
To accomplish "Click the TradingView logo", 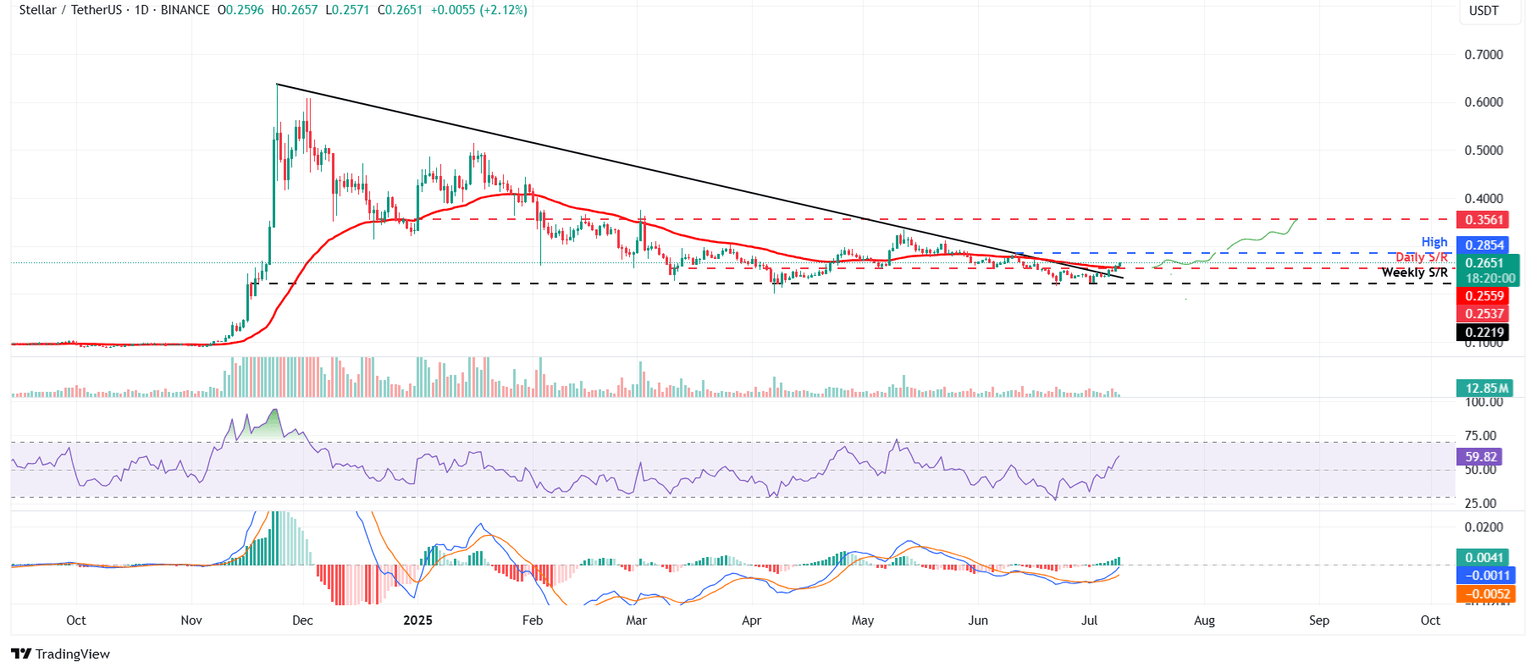I will [60, 654].
